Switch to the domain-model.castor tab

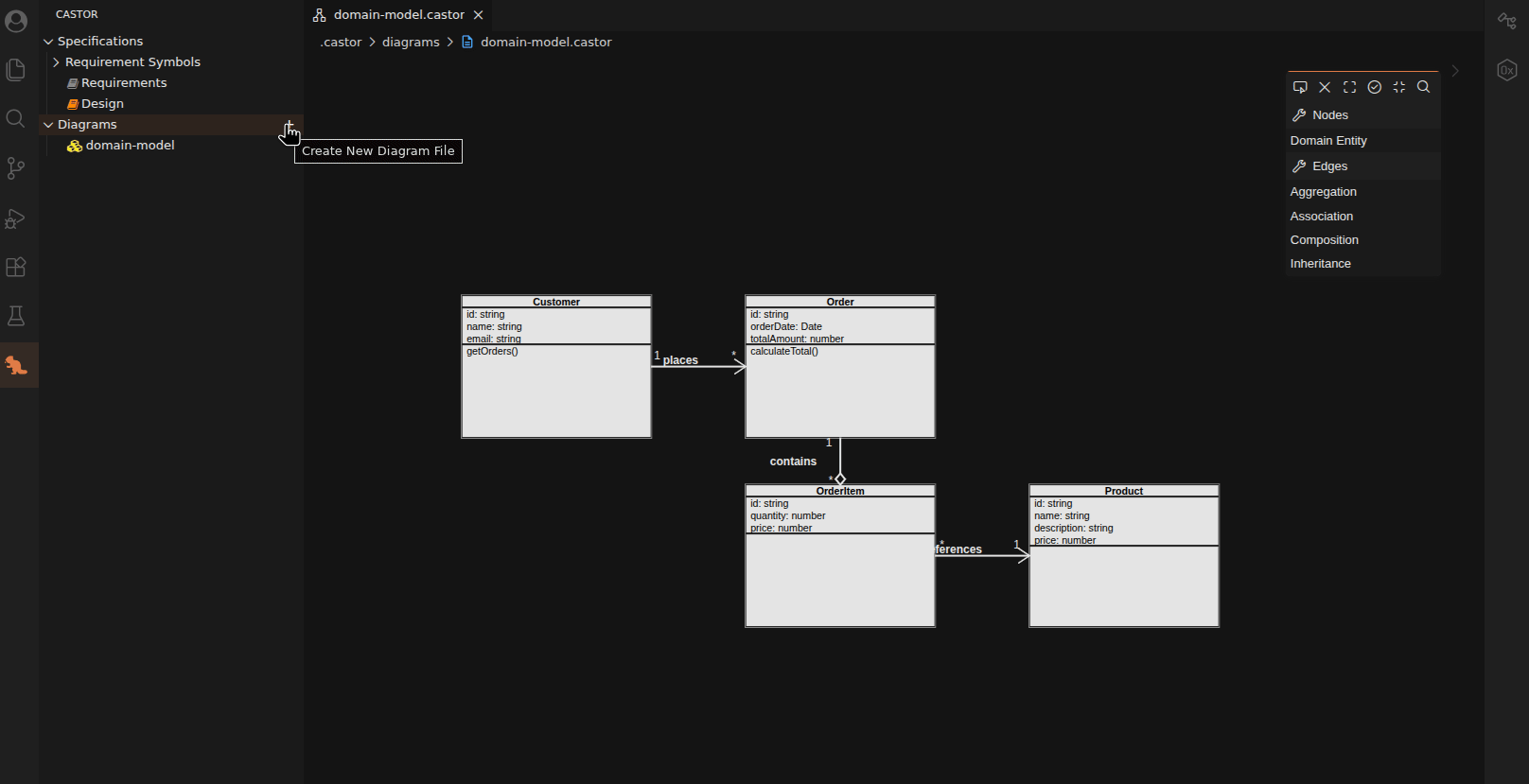tap(397, 14)
